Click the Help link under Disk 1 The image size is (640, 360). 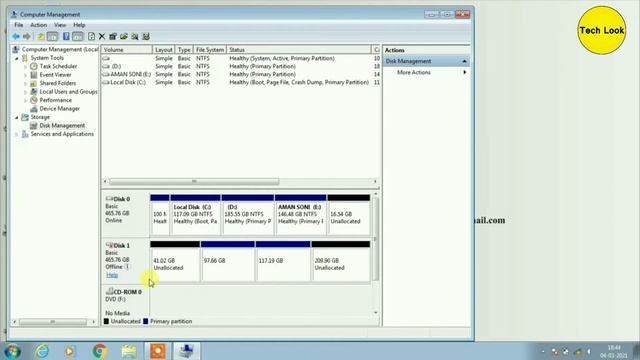point(112,275)
